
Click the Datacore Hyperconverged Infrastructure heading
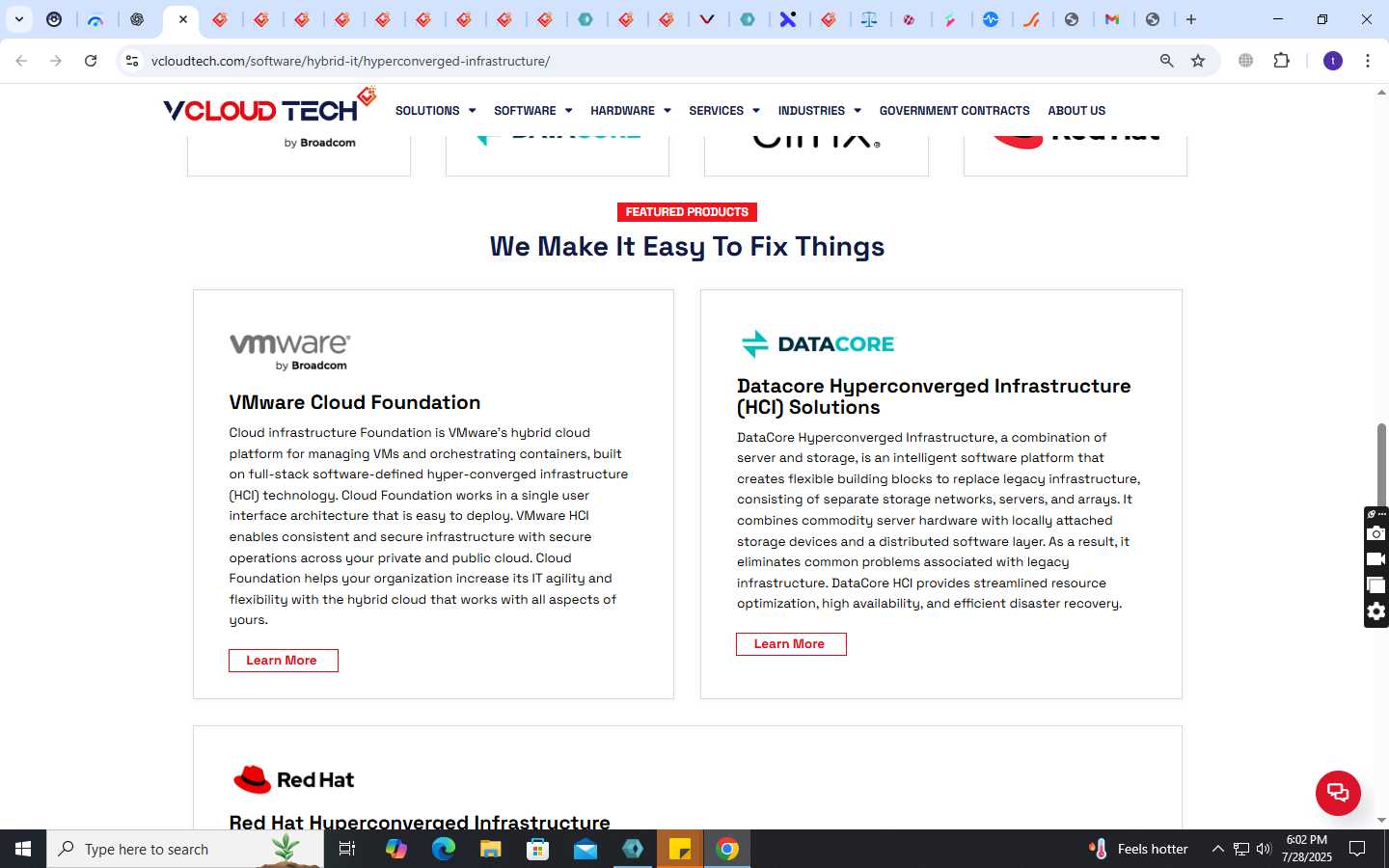pos(934,396)
